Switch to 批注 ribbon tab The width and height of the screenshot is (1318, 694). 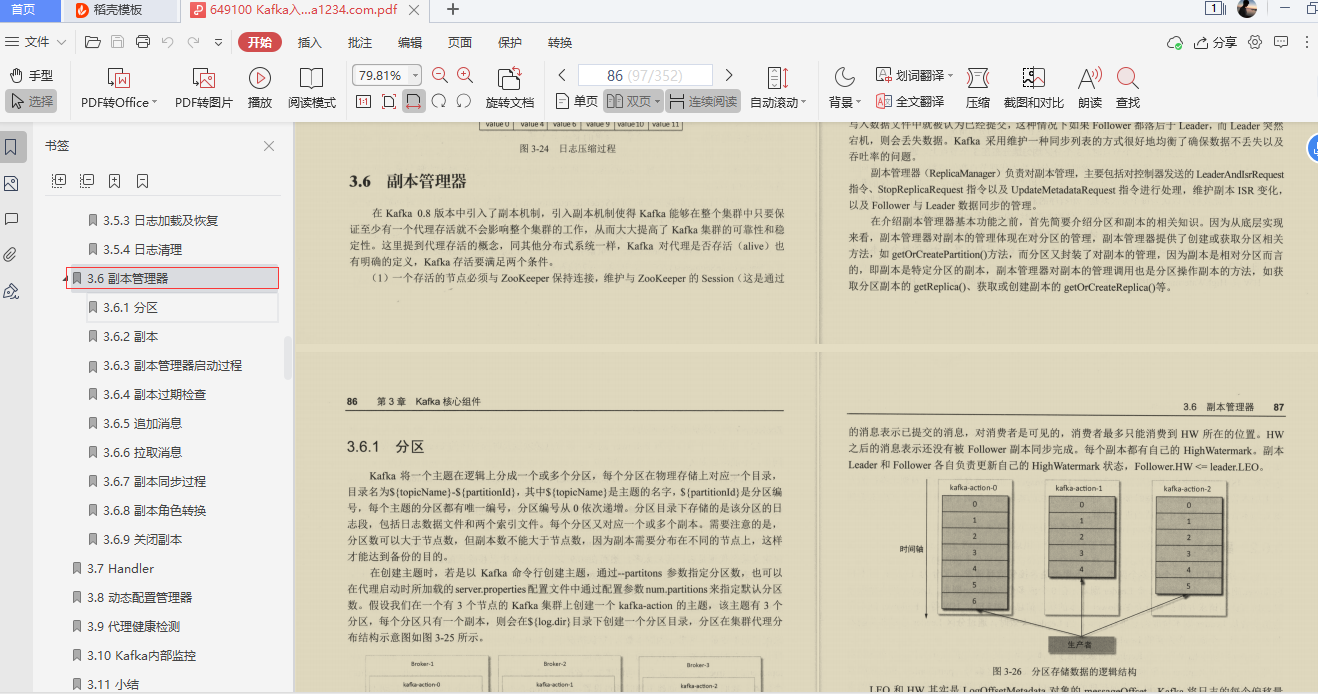[360, 42]
